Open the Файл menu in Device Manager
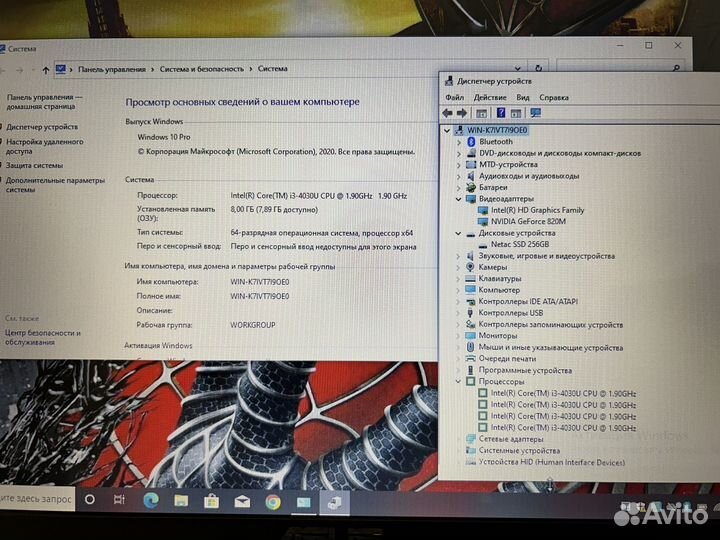The height and width of the screenshot is (540, 720). tap(455, 97)
